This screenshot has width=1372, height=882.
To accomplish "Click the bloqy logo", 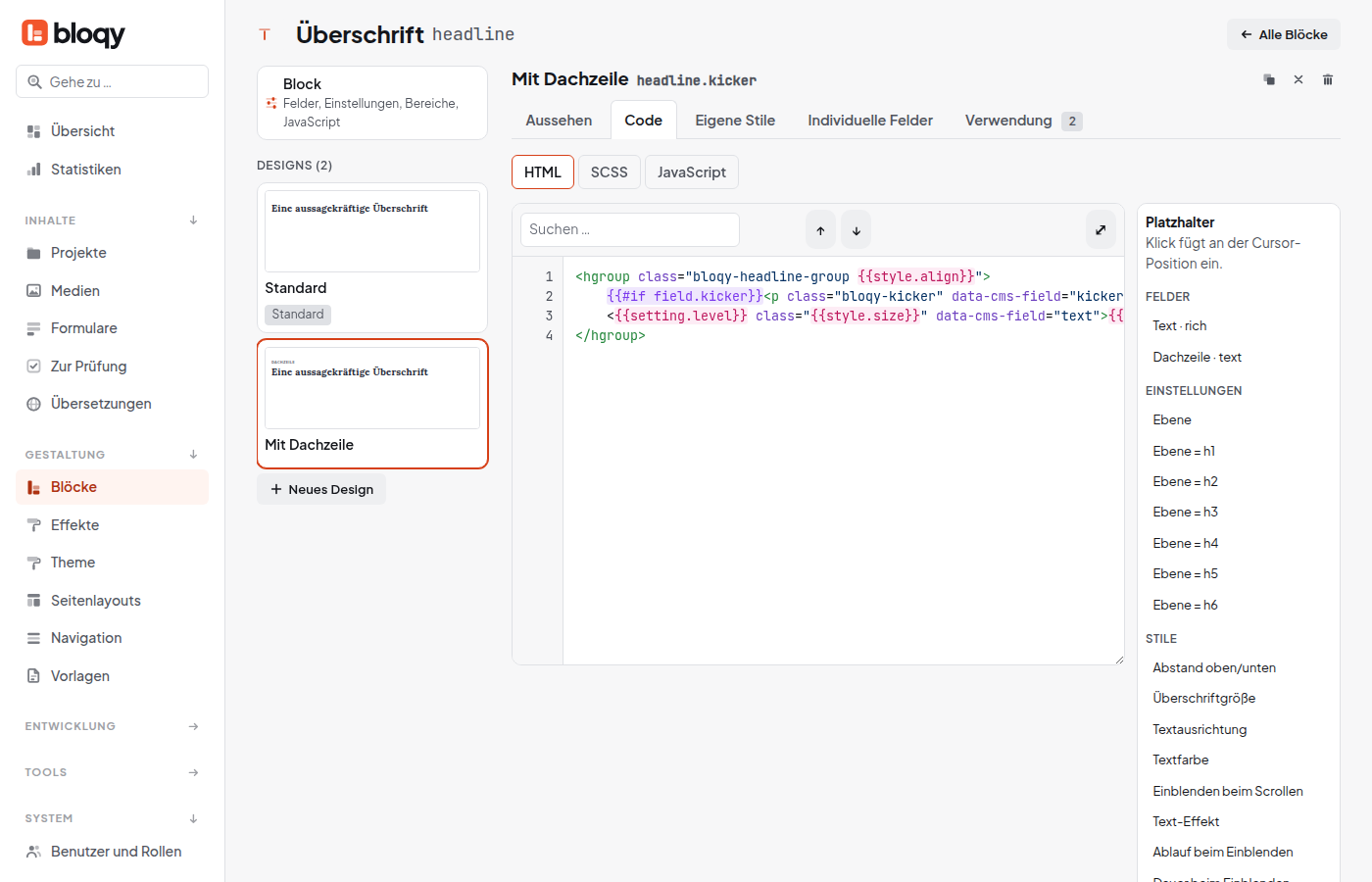I will pyautogui.click(x=73, y=34).
